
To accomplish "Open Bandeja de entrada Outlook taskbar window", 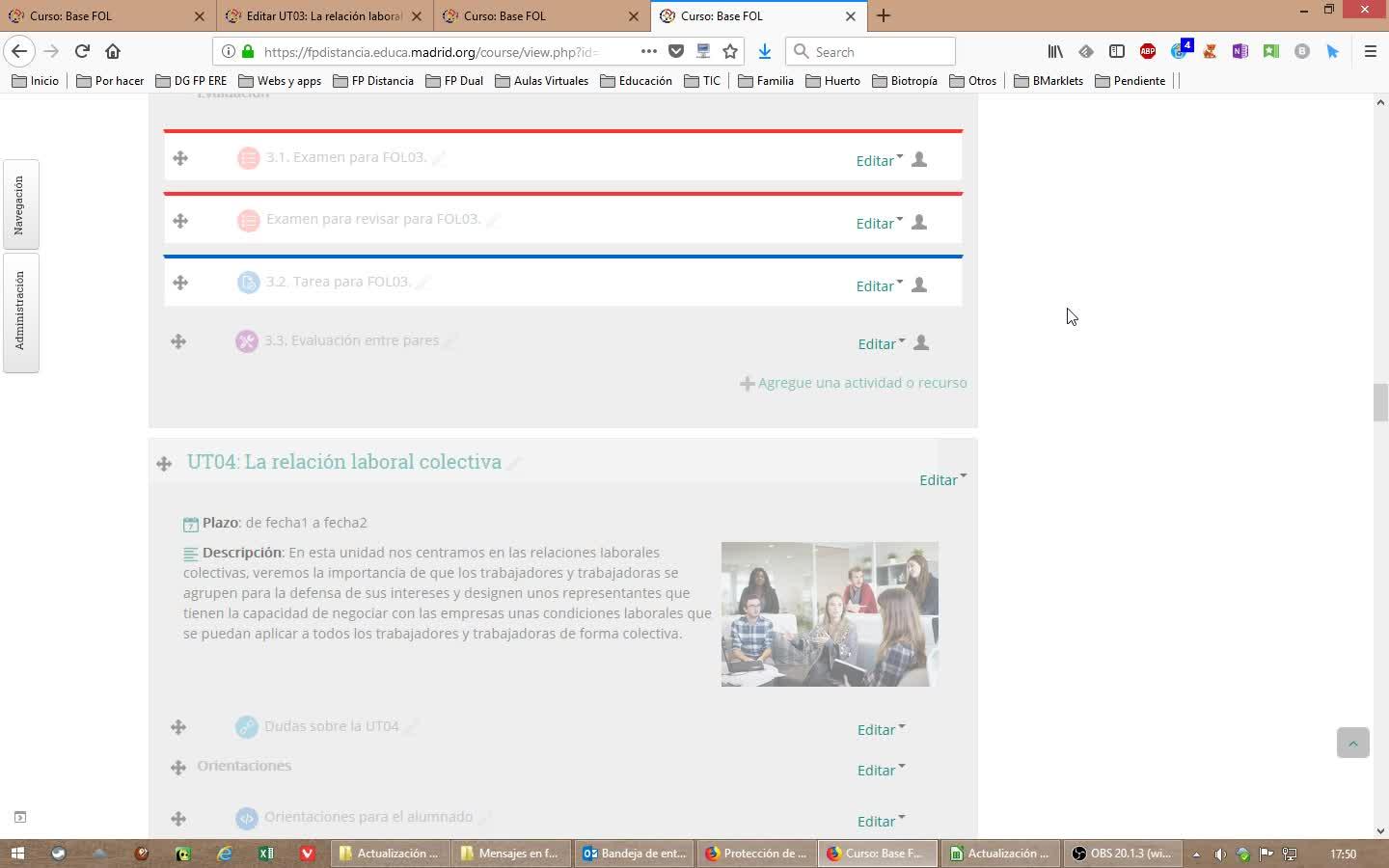I will pos(635,854).
